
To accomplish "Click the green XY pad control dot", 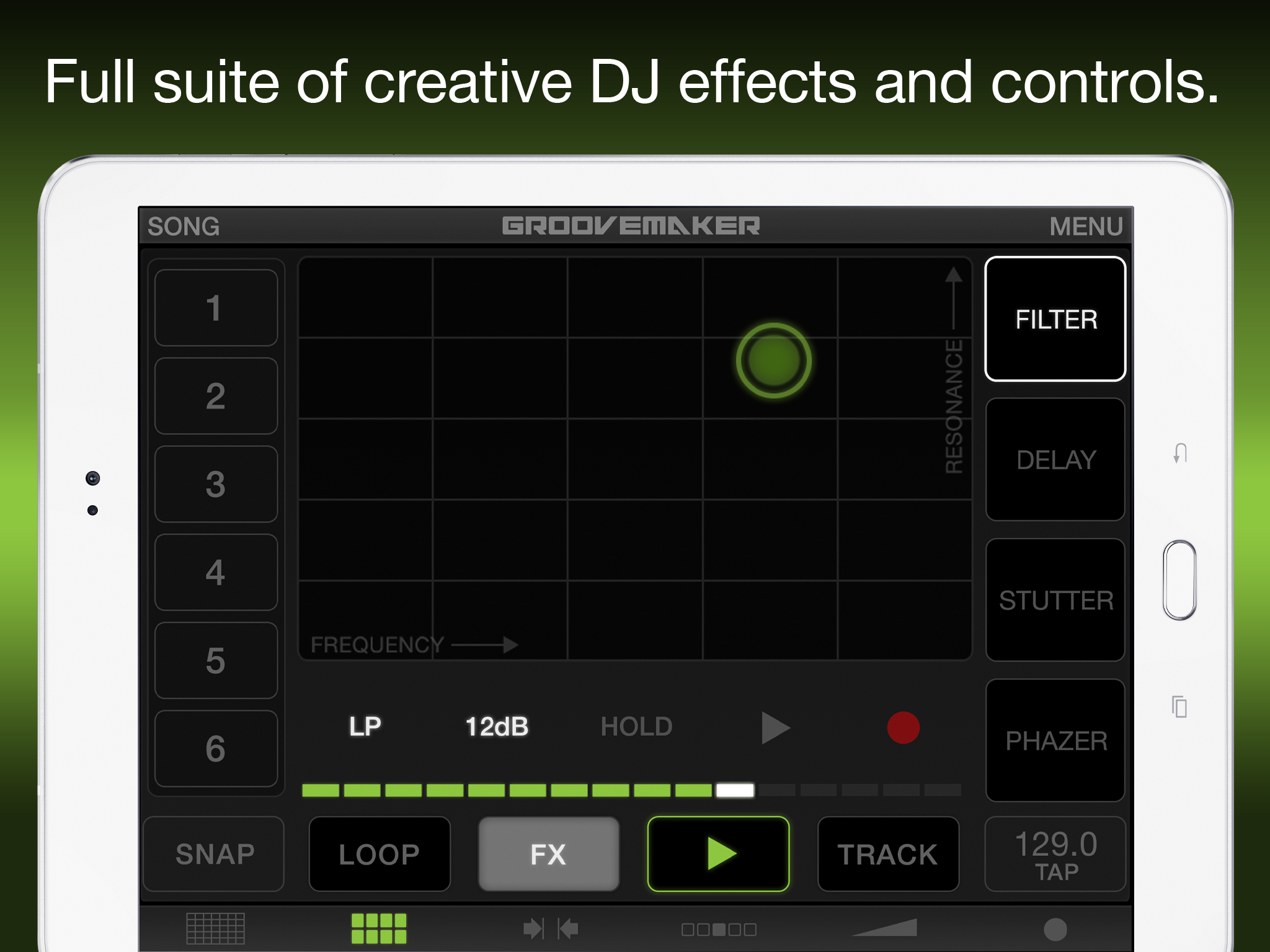I will [773, 360].
